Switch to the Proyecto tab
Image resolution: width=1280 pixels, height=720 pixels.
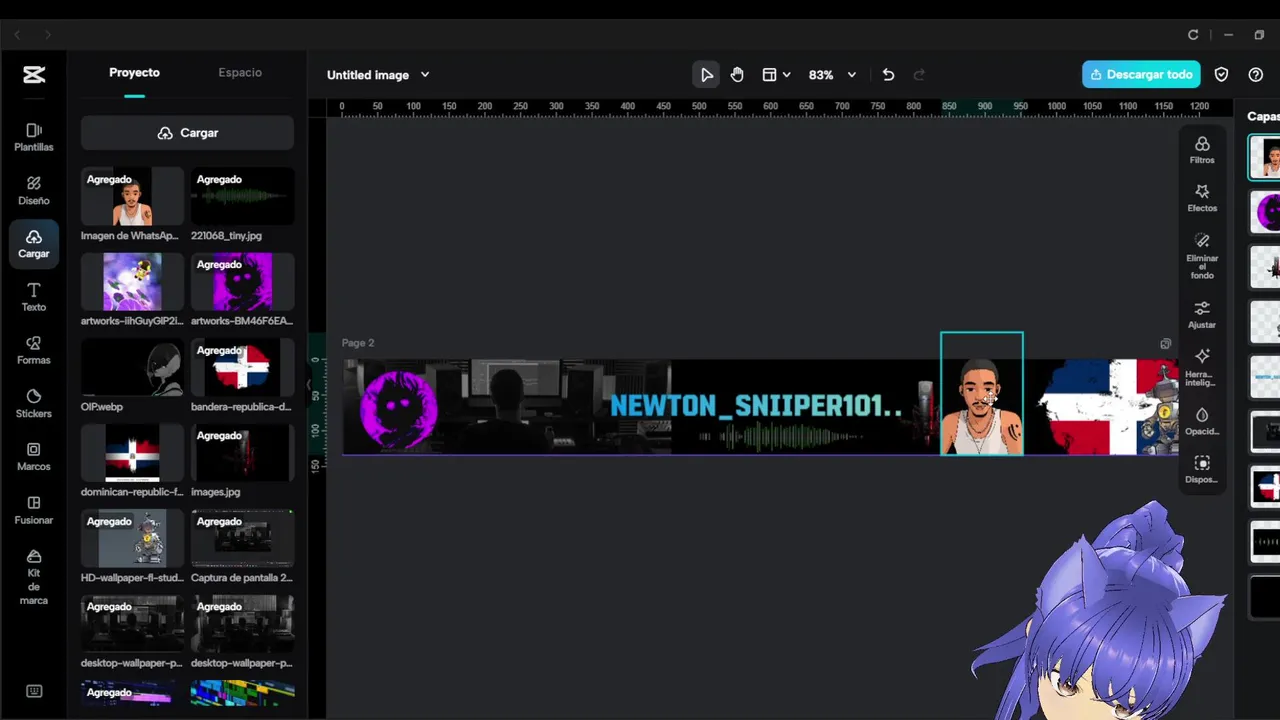[x=134, y=73]
